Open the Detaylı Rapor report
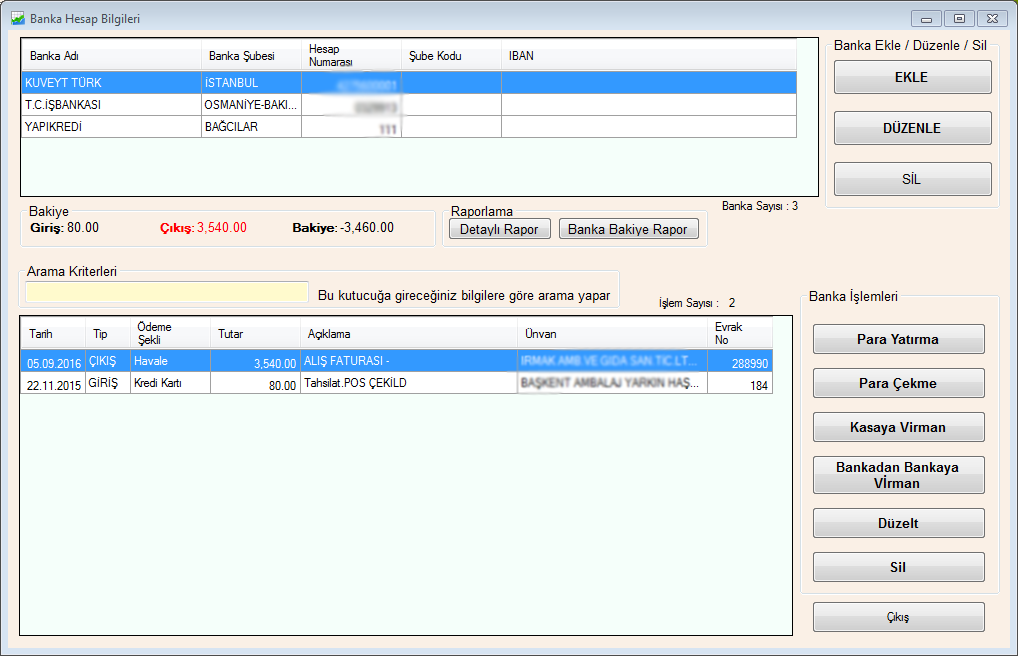 [x=499, y=229]
